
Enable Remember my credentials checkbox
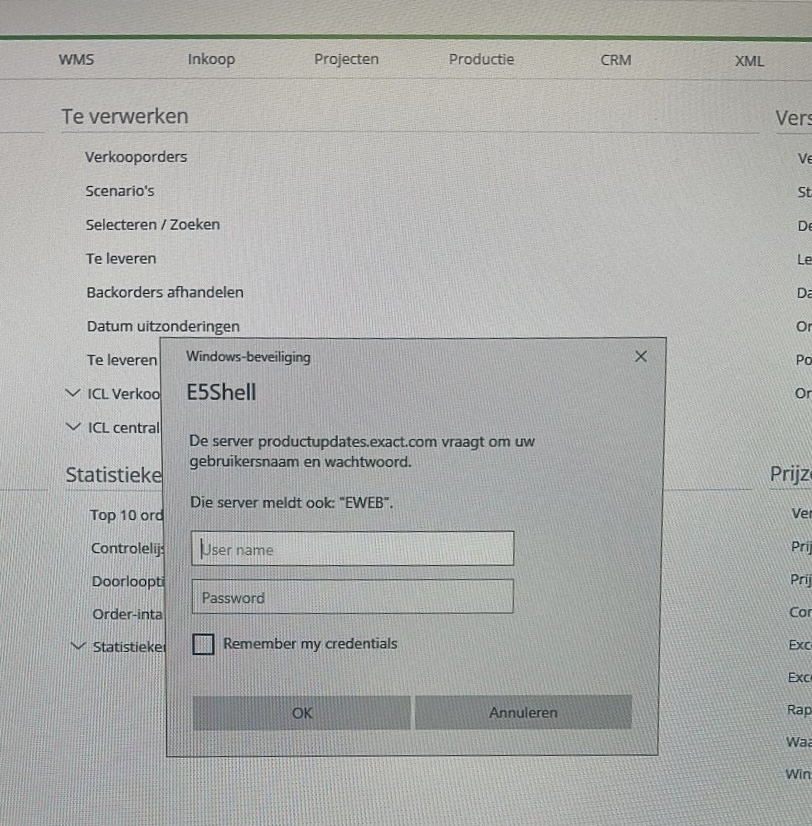[203, 644]
